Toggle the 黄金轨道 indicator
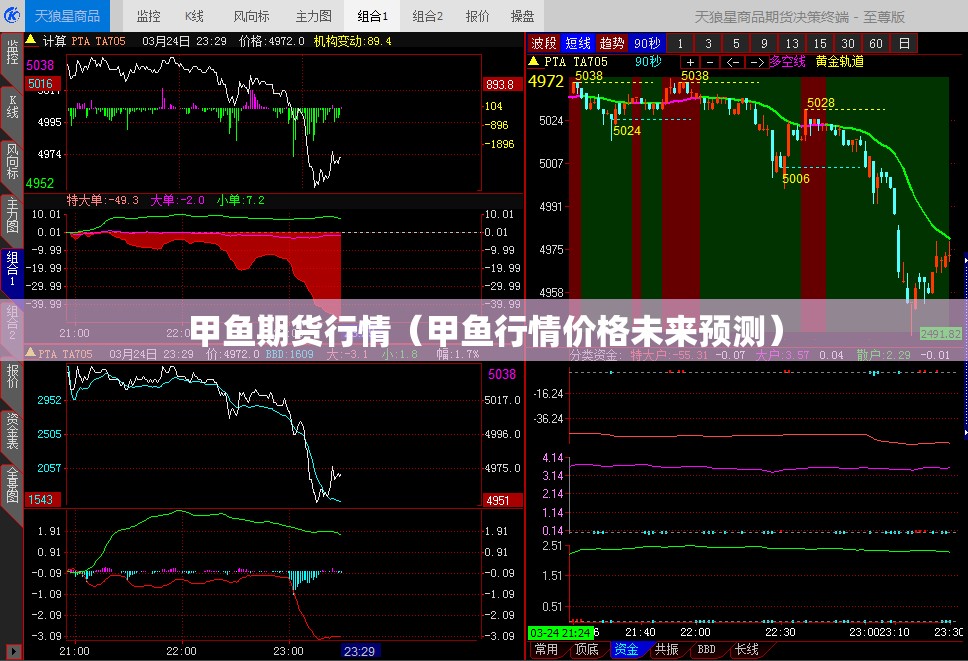 (x=840, y=62)
